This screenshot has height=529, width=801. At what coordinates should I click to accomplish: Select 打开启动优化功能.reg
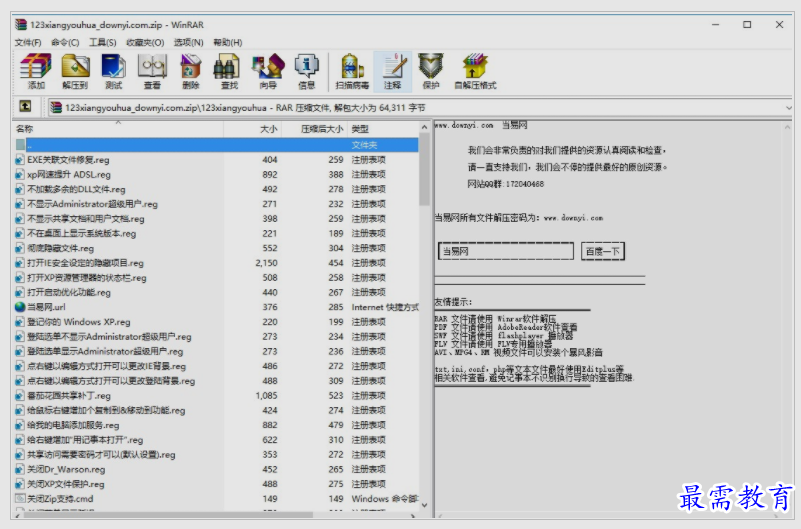[69, 293]
